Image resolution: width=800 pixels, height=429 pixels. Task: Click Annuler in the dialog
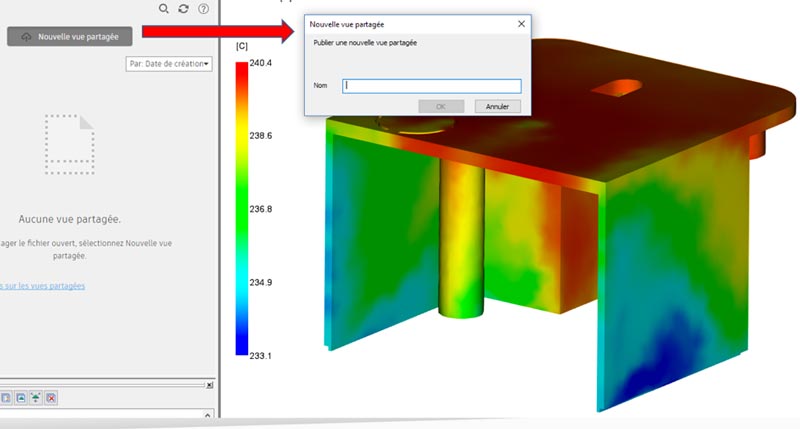(x=497, y=106)
